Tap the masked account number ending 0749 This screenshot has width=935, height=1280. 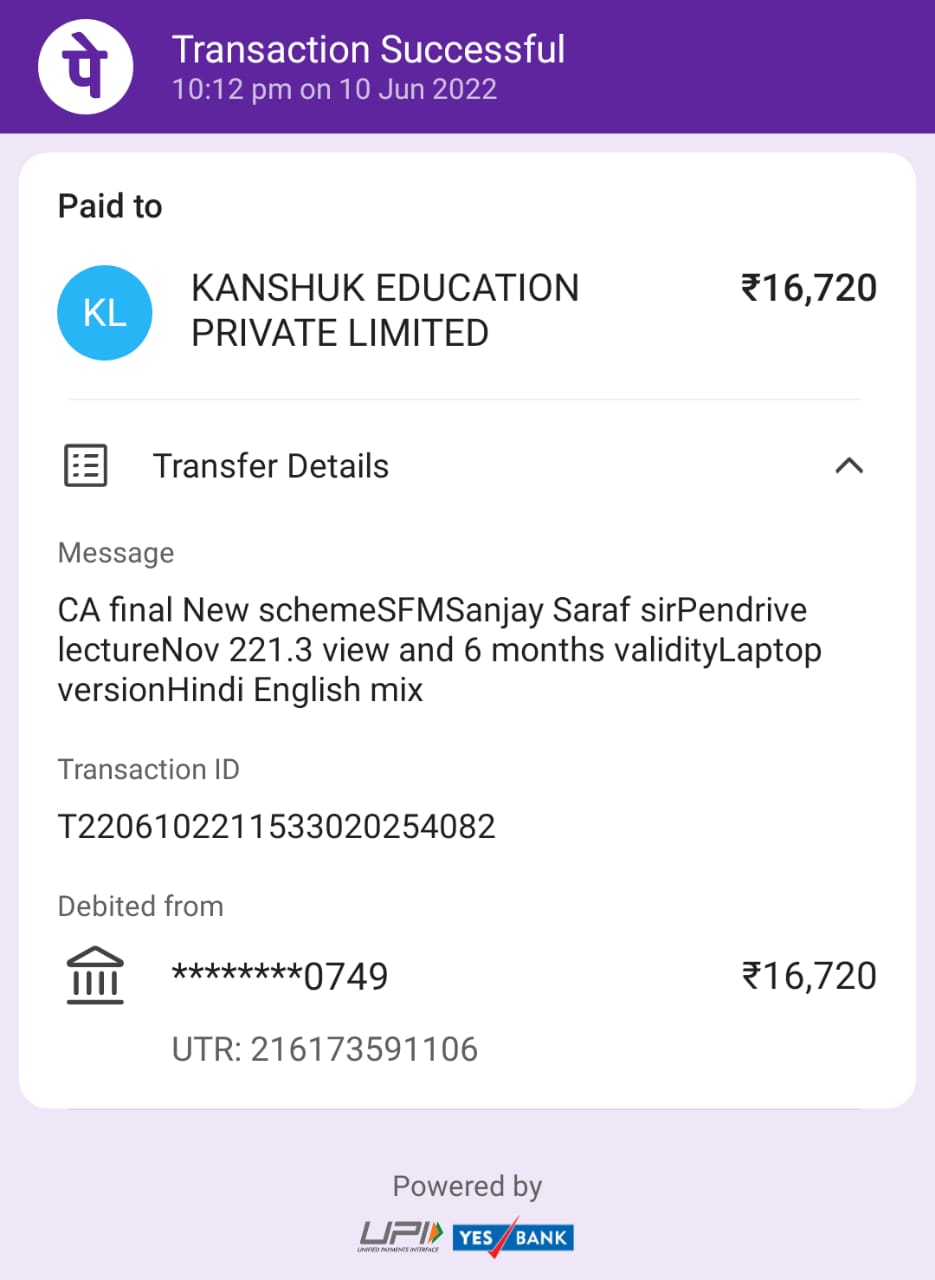(x=280, y=976)
